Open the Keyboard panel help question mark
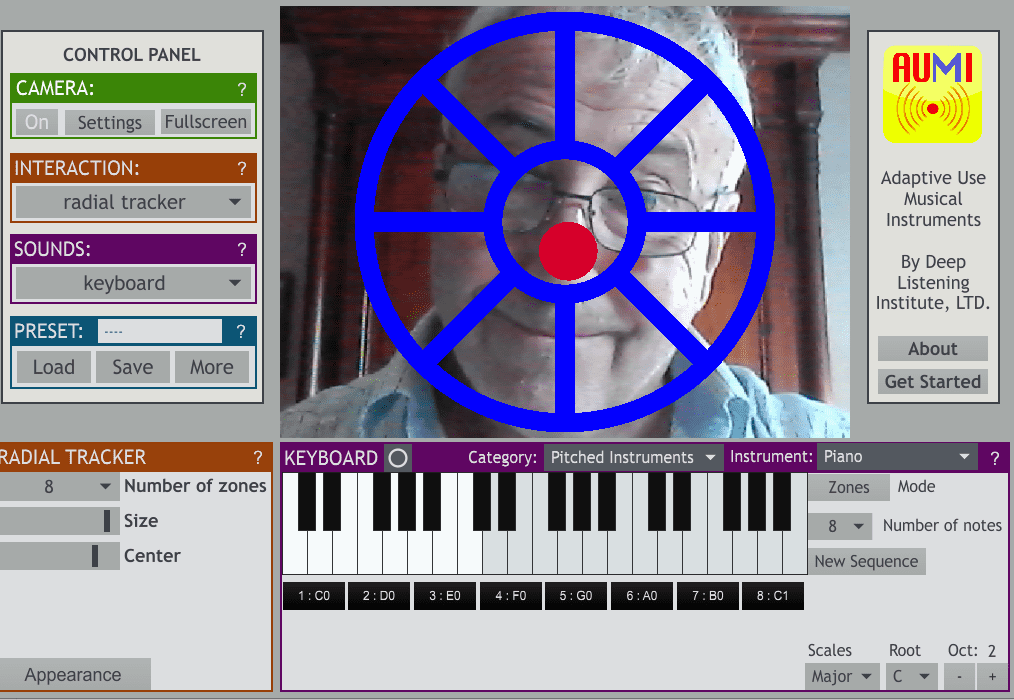1014x700 pixels. 994,458
